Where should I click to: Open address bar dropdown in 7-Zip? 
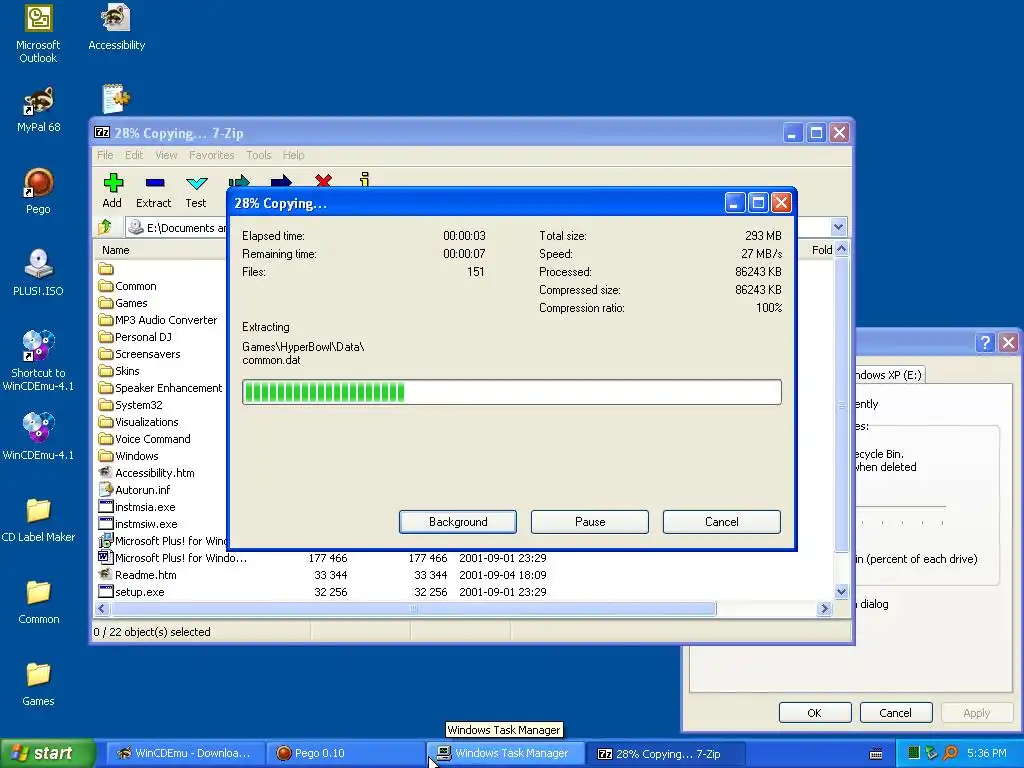(839, 227)
